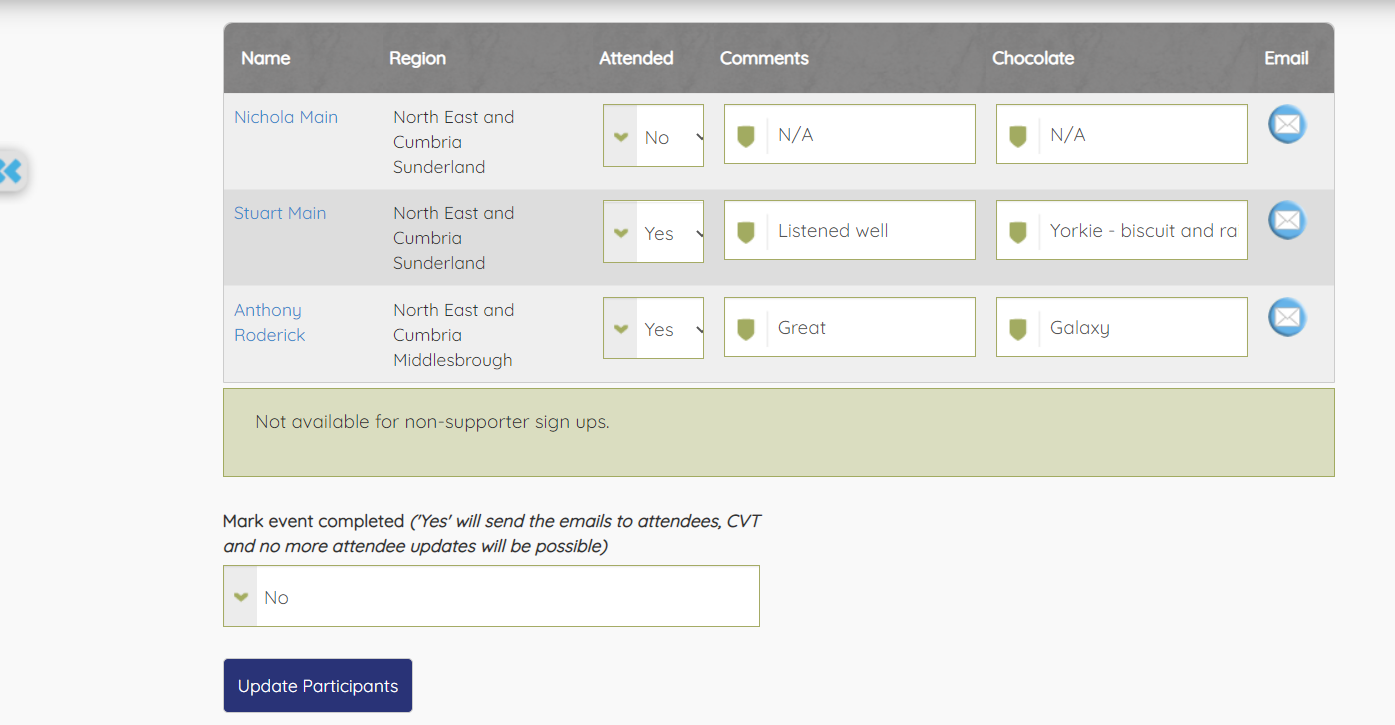This screenshot has height=725, width=1395.
Task: Click shield icon in Anthony's Chocolate field
Action: pos(1018,328)
